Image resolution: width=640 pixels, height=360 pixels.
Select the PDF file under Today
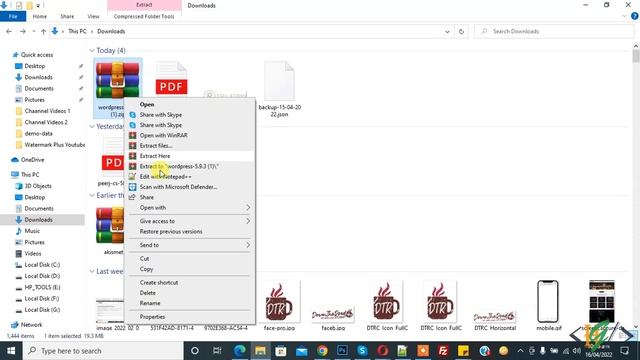[x=171, y=80]
